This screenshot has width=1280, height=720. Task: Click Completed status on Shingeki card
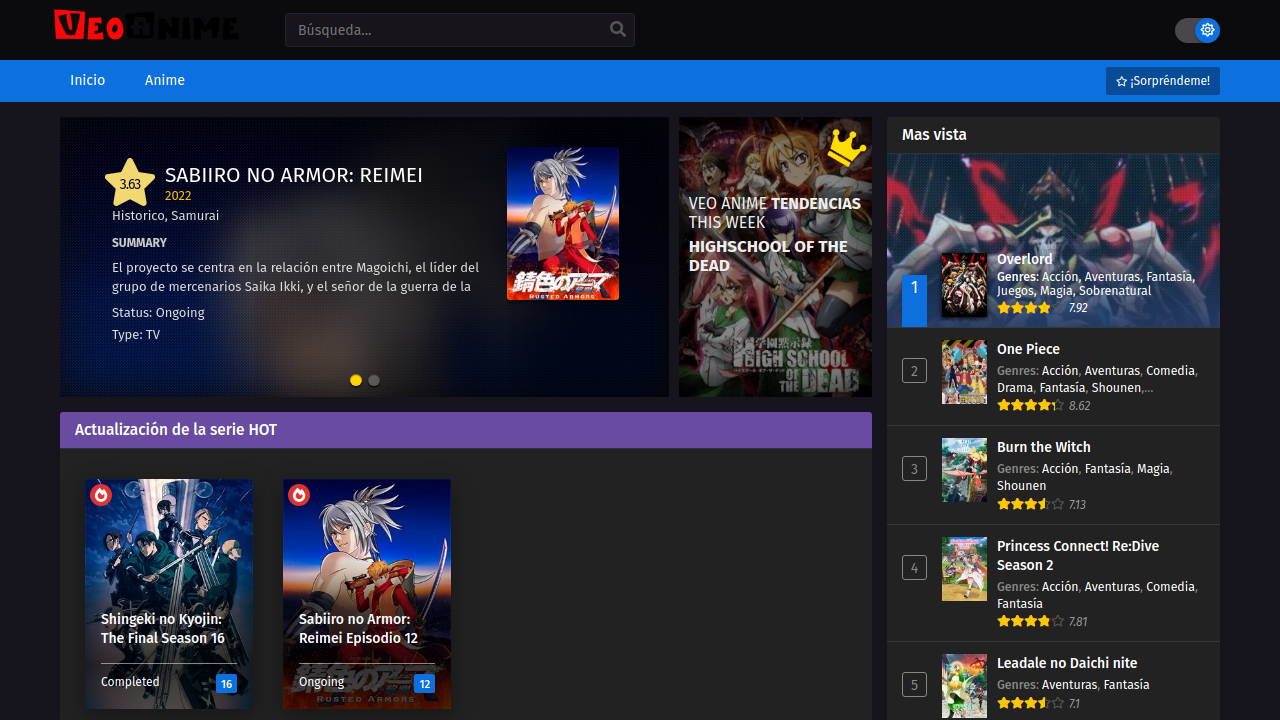[130, 682]
